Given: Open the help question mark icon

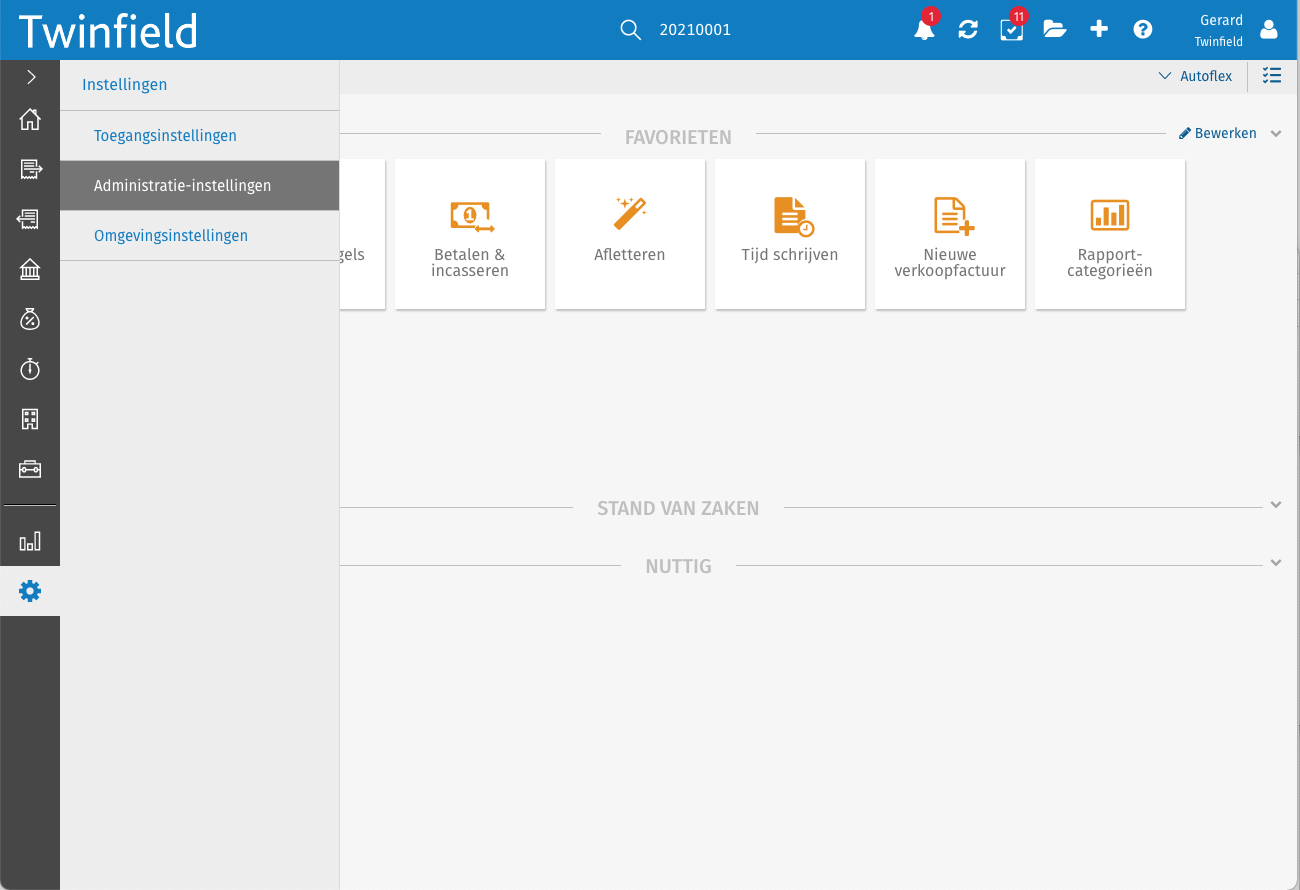Looking at the screenshot, I should [1143, 29].
